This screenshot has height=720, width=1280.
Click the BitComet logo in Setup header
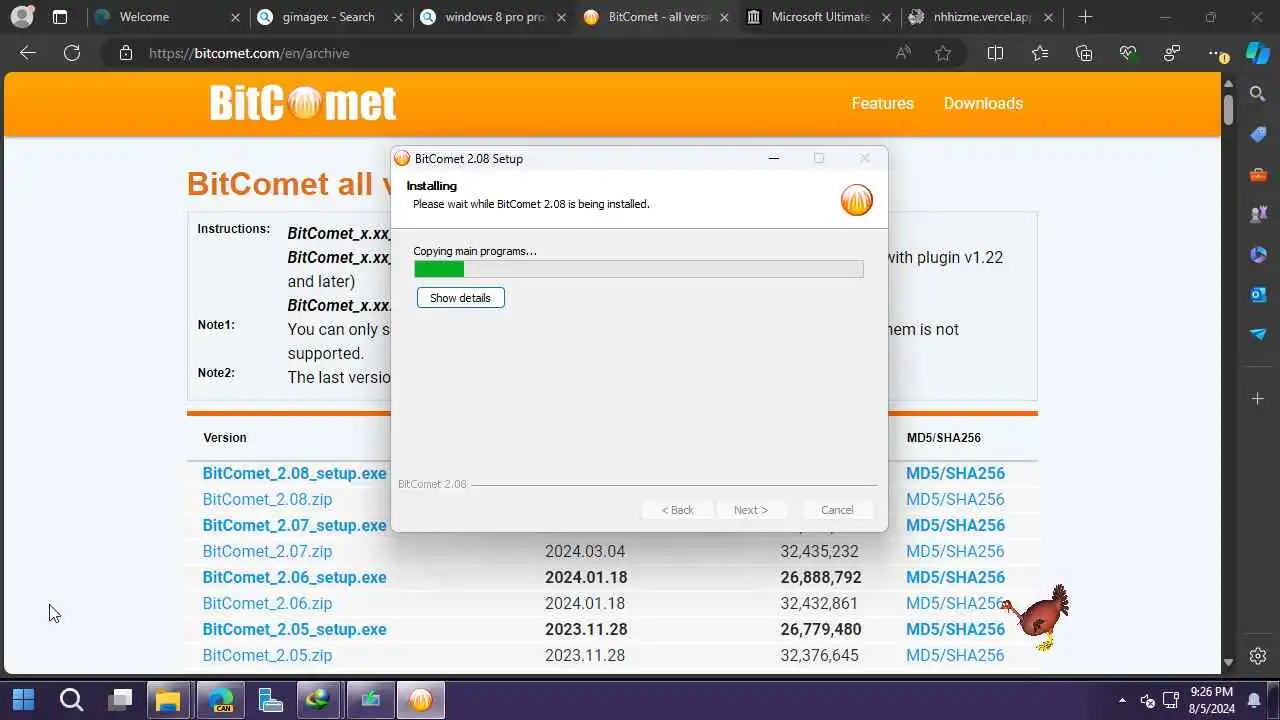tap(857, 200)
